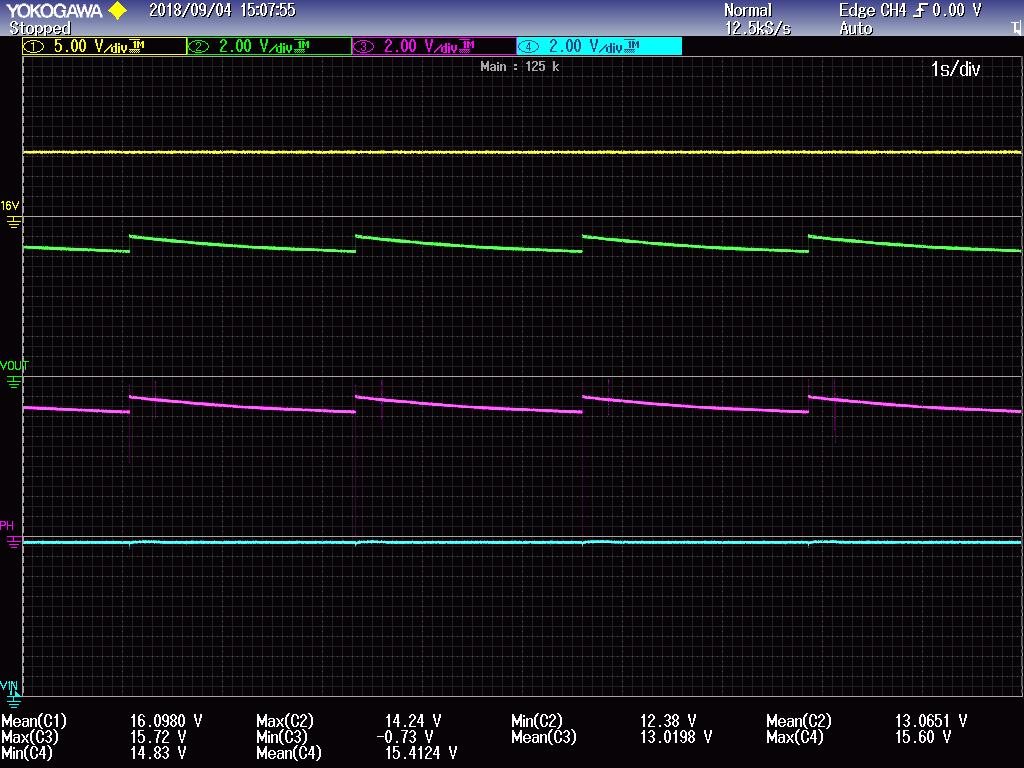Open the Normal acquisition mode setting

(748, 10)
